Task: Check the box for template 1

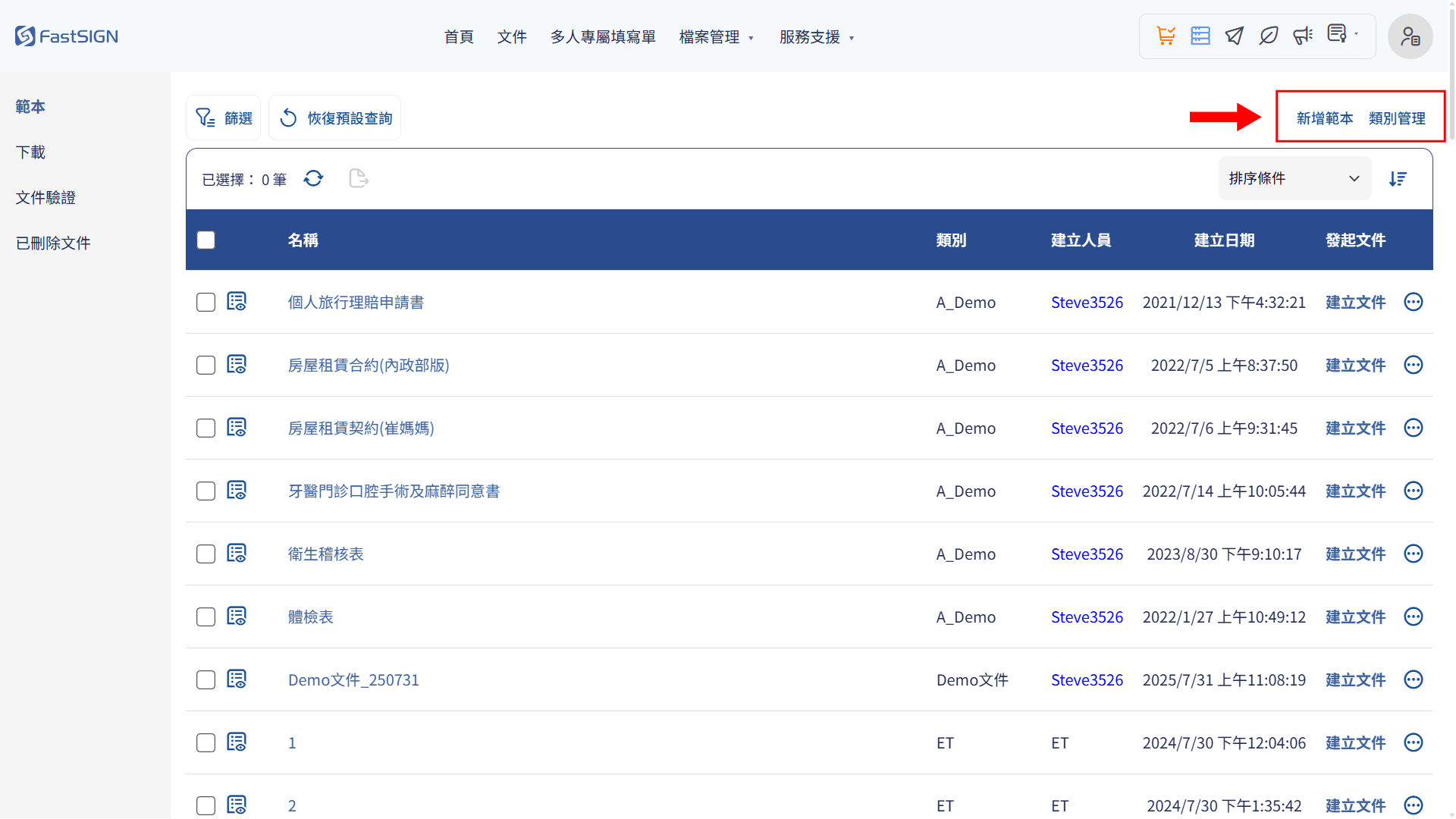Action: coord(206,742)
